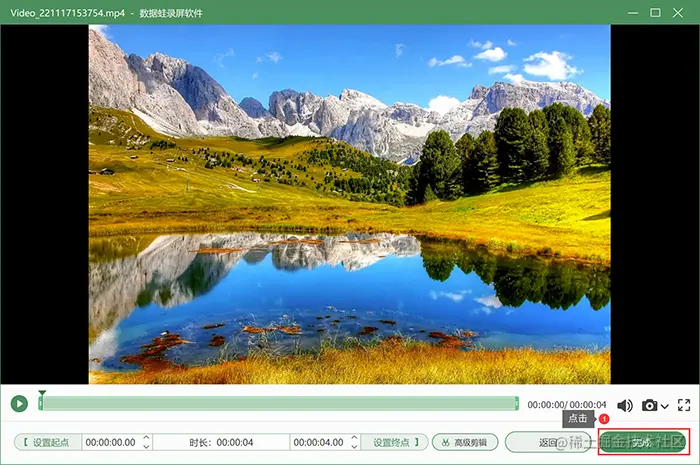Click the elapsed time readout 00:00:00/00:00:04
The image size is (700, 465).
pos(567,405)
